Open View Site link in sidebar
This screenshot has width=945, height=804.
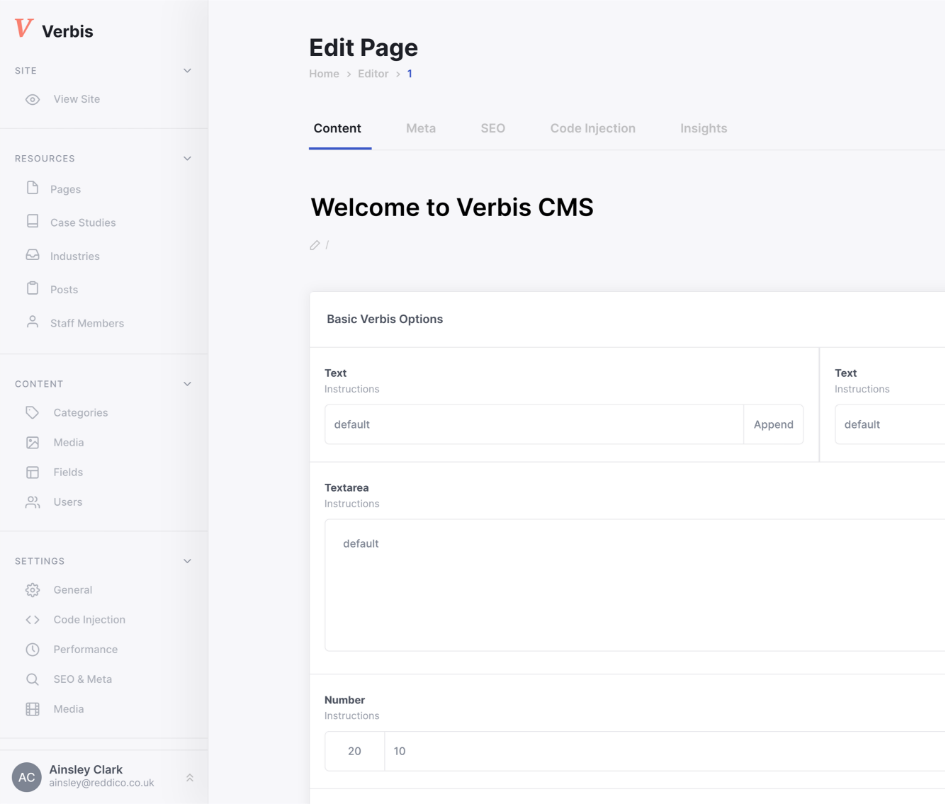(77, 99)
